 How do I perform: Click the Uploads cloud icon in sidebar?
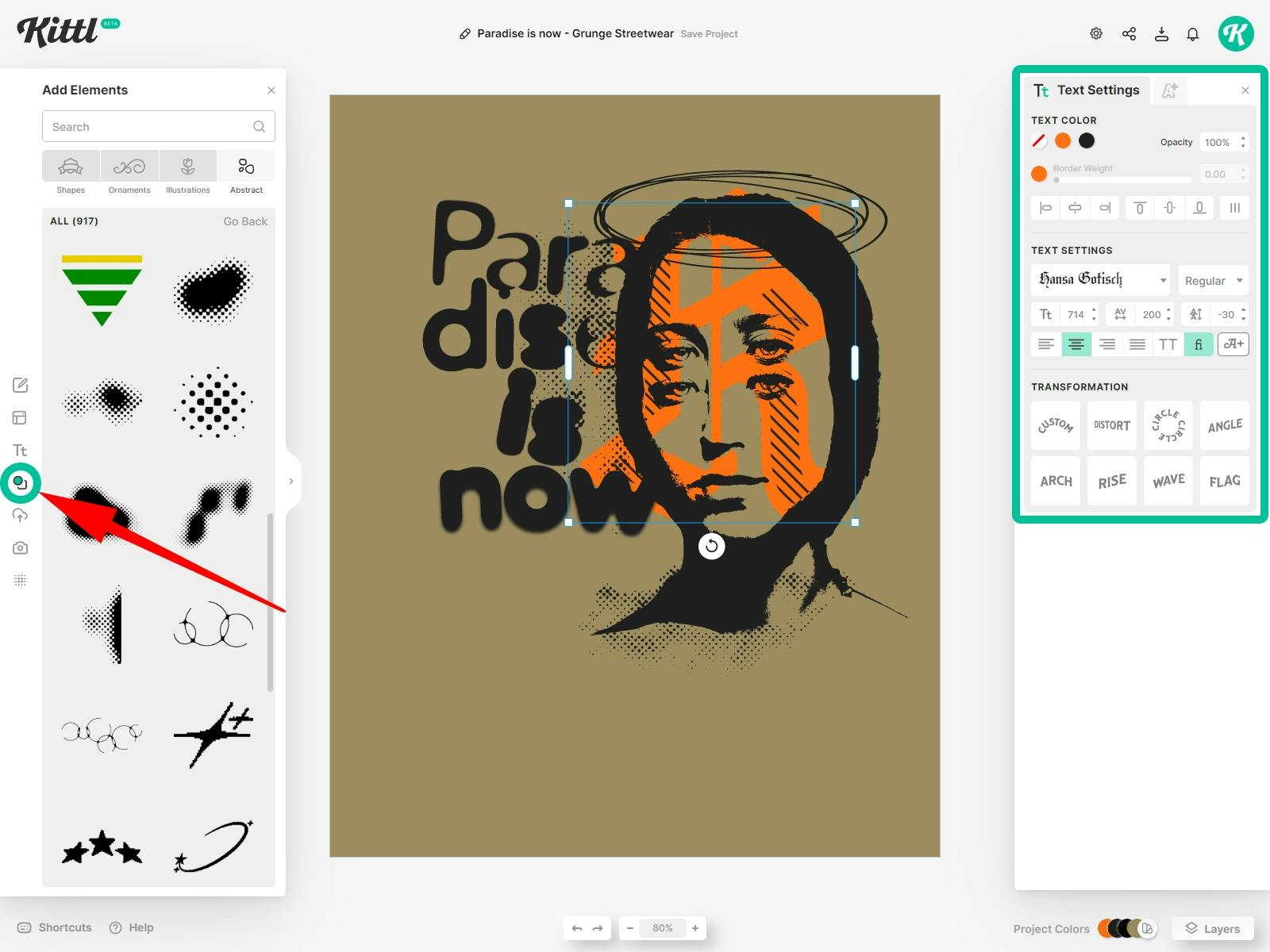click(x=20, y=516)
